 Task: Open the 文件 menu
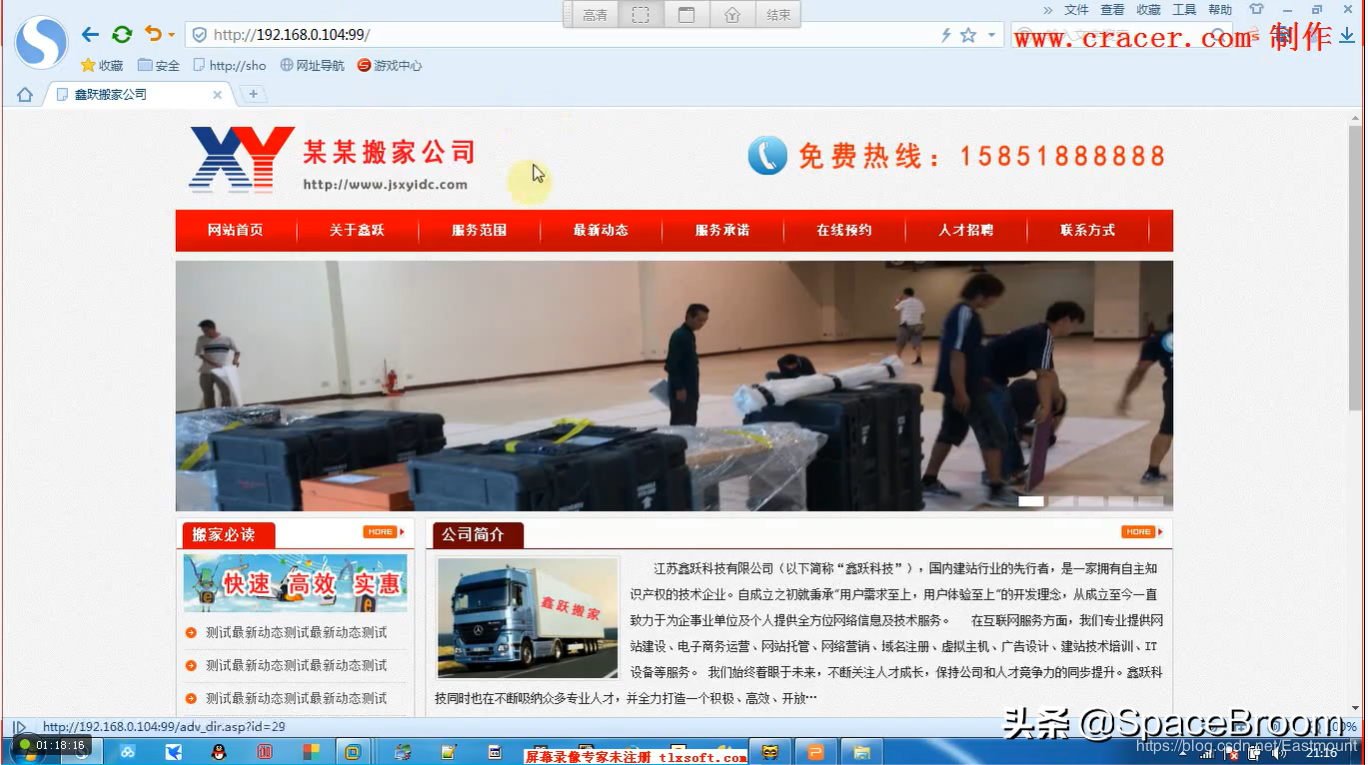pyautogui.click(x=1076, y=10)
